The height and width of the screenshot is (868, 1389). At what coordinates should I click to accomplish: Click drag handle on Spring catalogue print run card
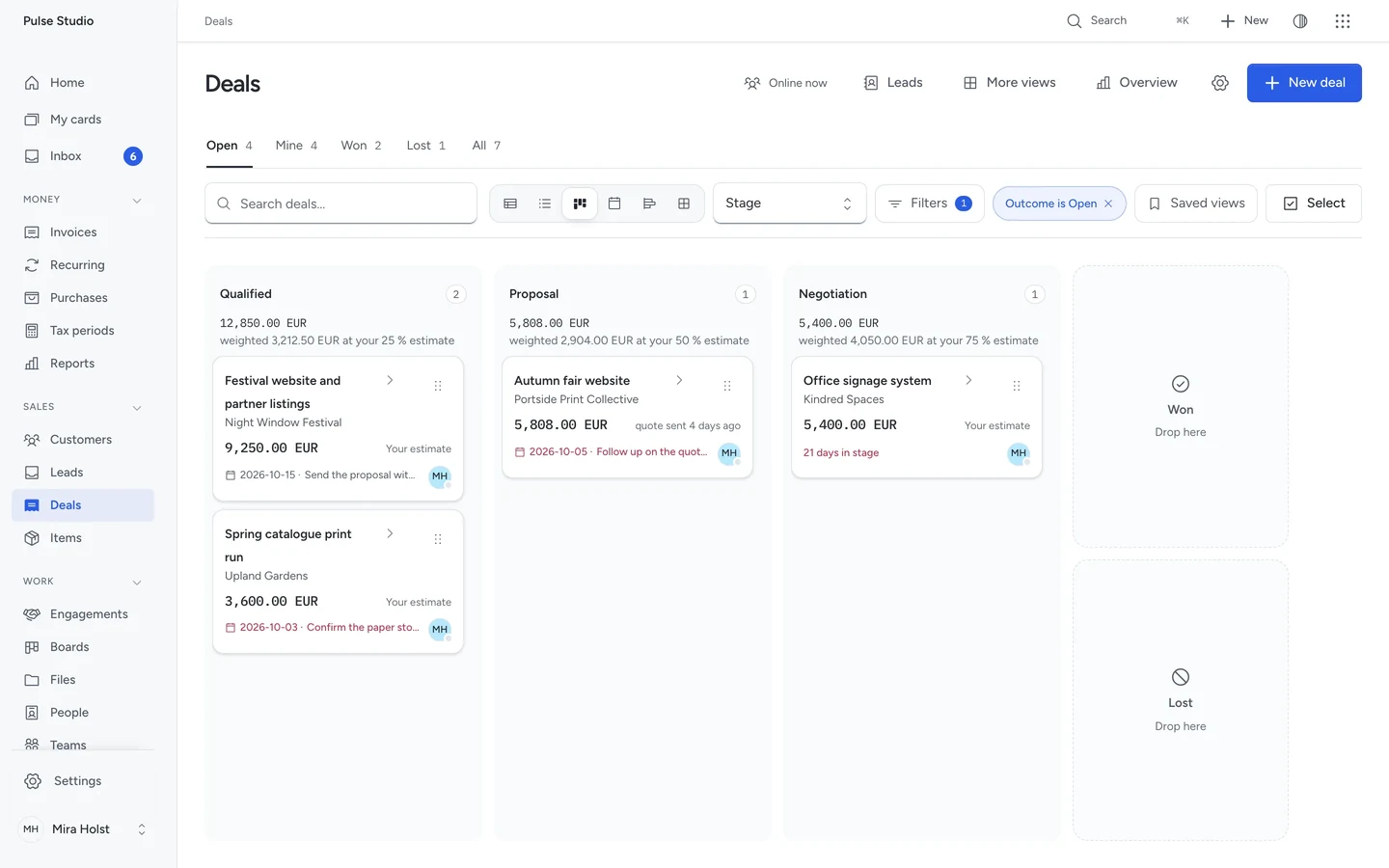point(438,539)
